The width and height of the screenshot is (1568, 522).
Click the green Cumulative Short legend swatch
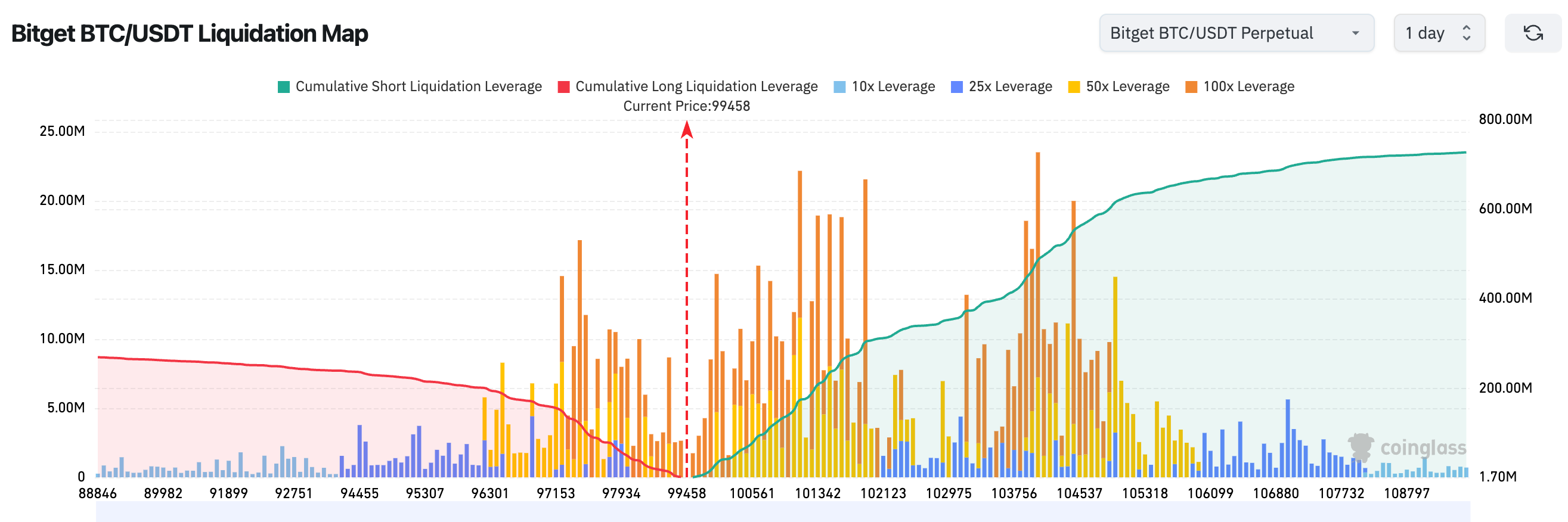tap(284, 87)
